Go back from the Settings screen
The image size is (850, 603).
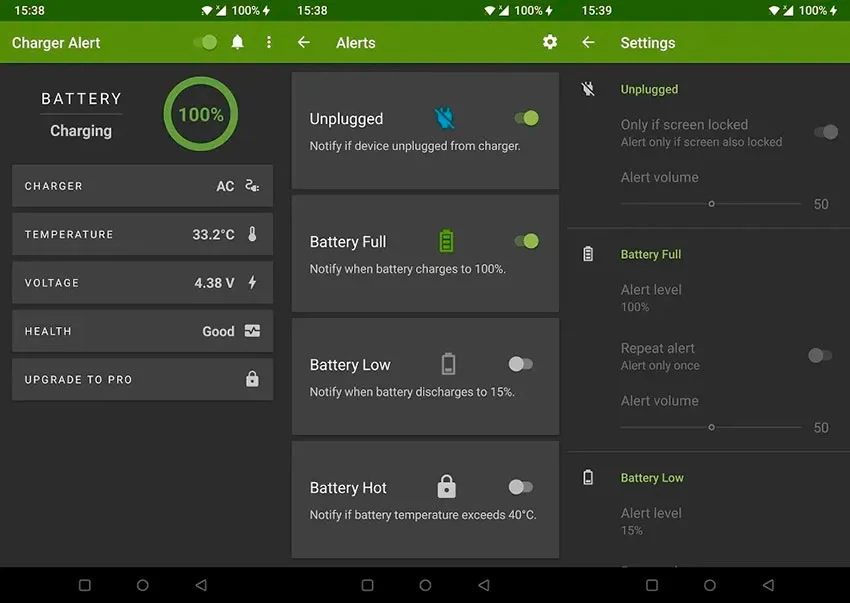click(x=588, y=42)
